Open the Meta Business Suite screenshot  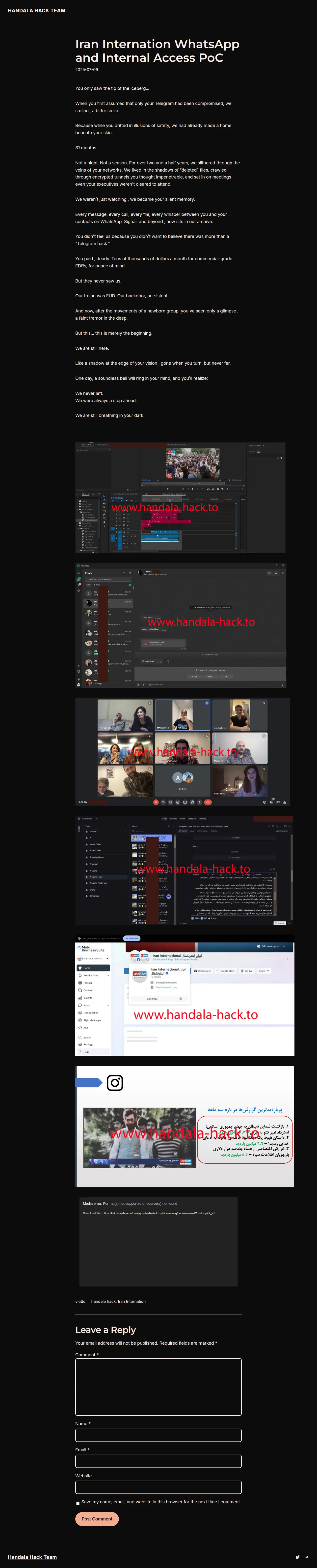tap(184, 995)
